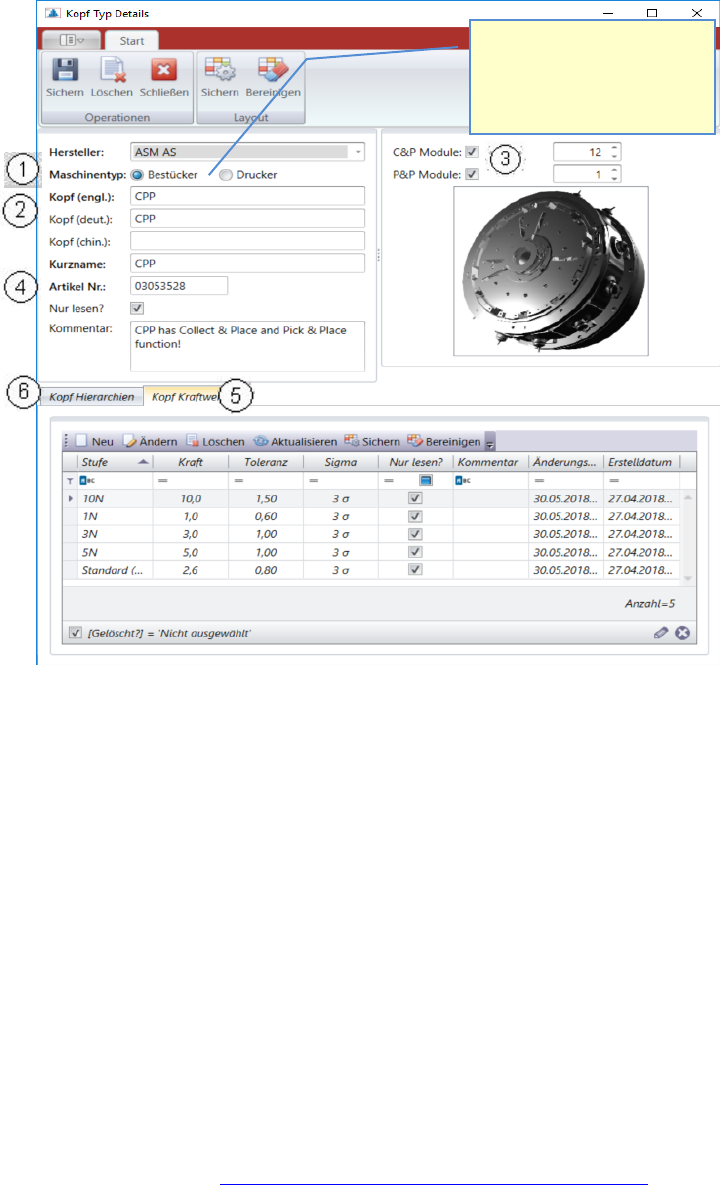This screenshot has width=720, height=1185.
Task: Select the 3N row Stufe cell
Action: click(115, 534)
